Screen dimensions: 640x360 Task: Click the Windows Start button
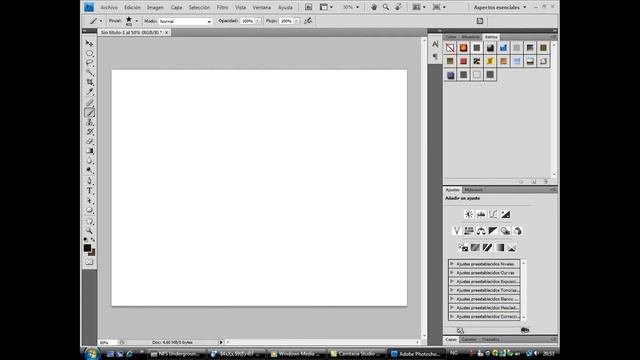pos(92,353)
